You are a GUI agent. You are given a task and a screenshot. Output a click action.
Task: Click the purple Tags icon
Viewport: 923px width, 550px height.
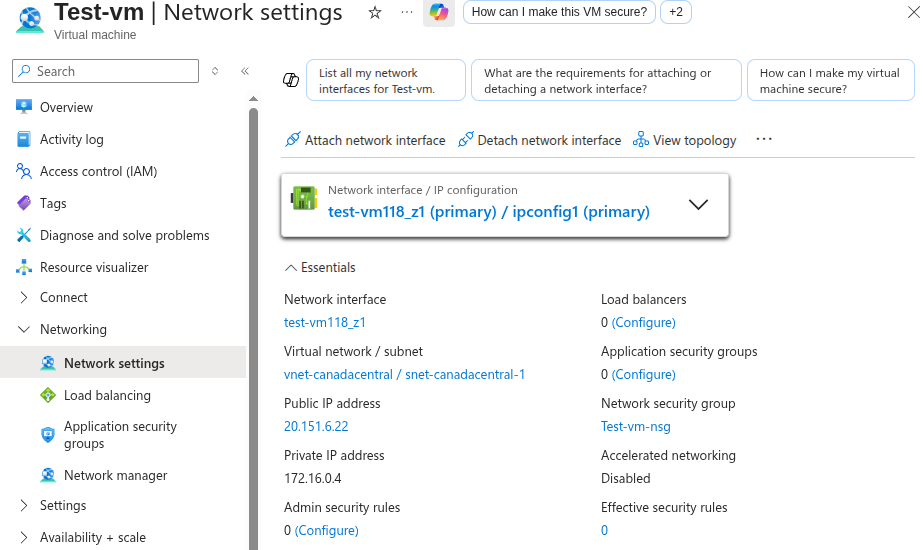click(x=24, y=203)
